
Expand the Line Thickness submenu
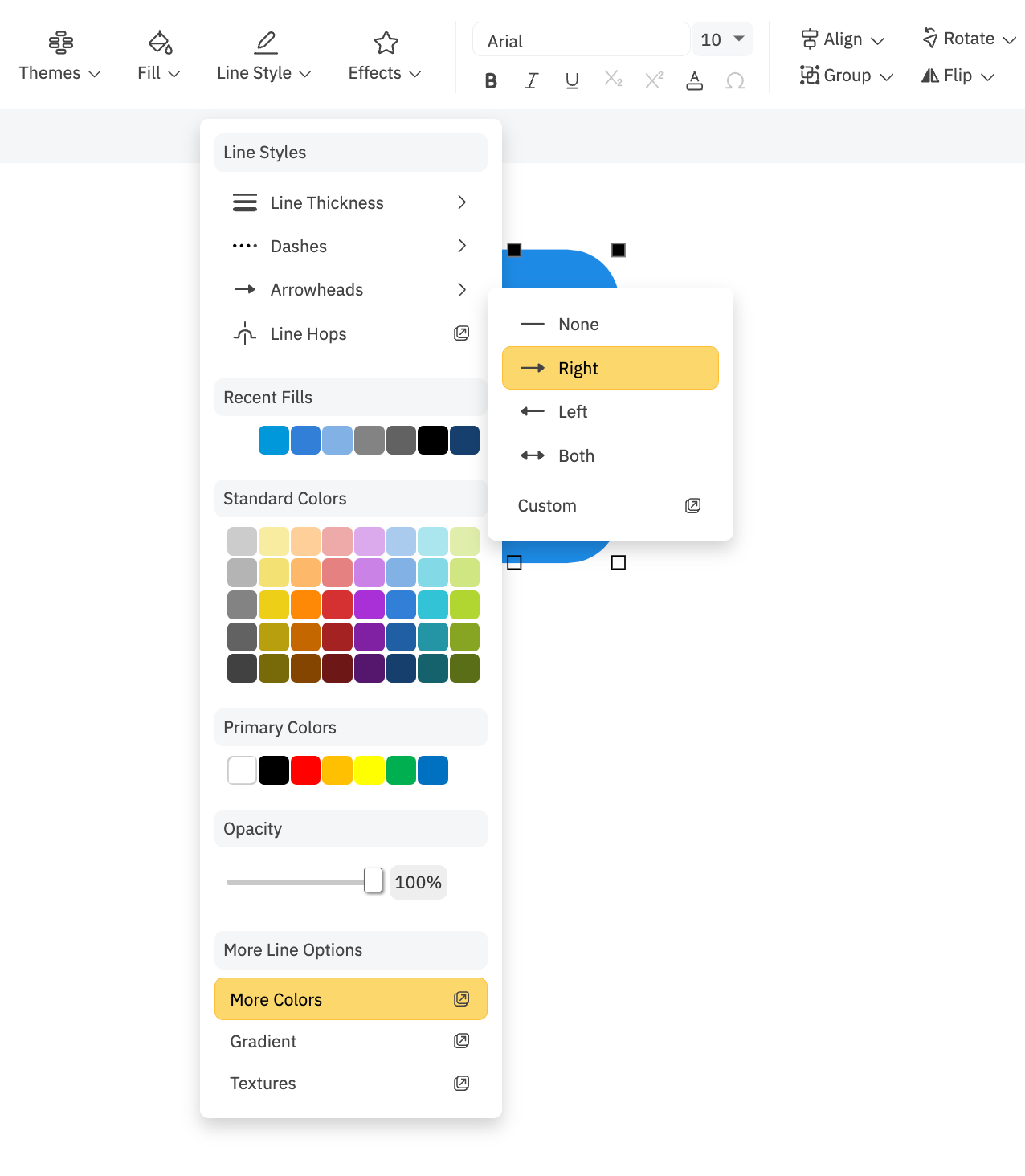(350, 202)
